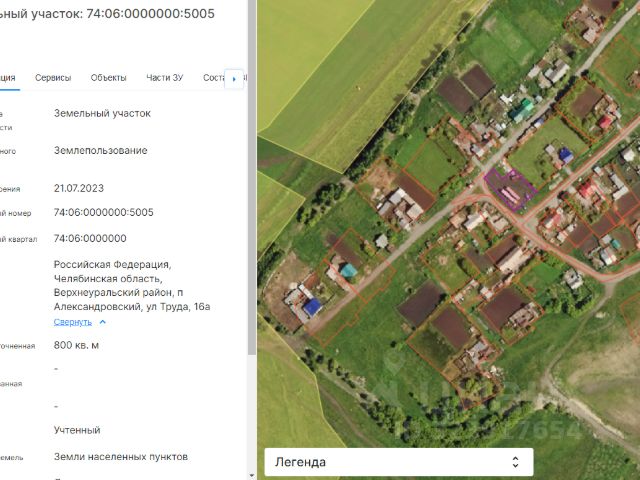The height and width of the screenshot is (480, 640).
Task: Select the quarter value 74:06:0000000
Action: [x=90, y=238]
